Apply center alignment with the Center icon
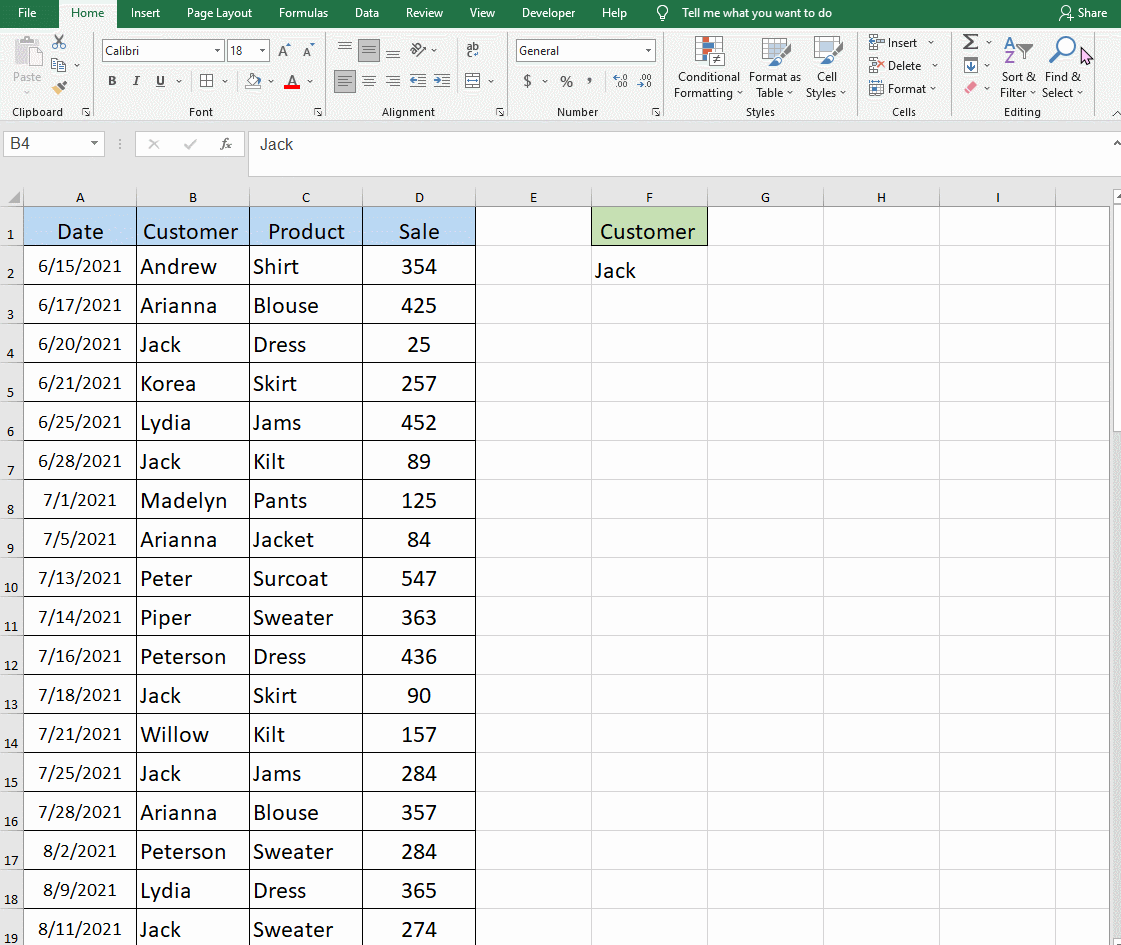The image size is (1121, 945). tap(369, 81)
